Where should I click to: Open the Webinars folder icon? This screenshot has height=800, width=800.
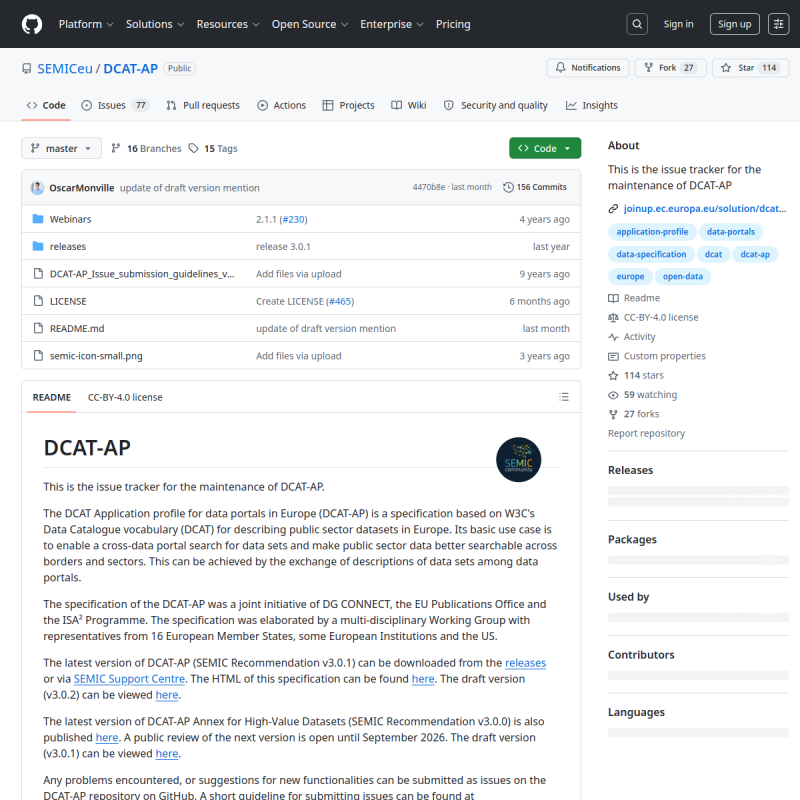pyautogui.click(x=38, y=219)
